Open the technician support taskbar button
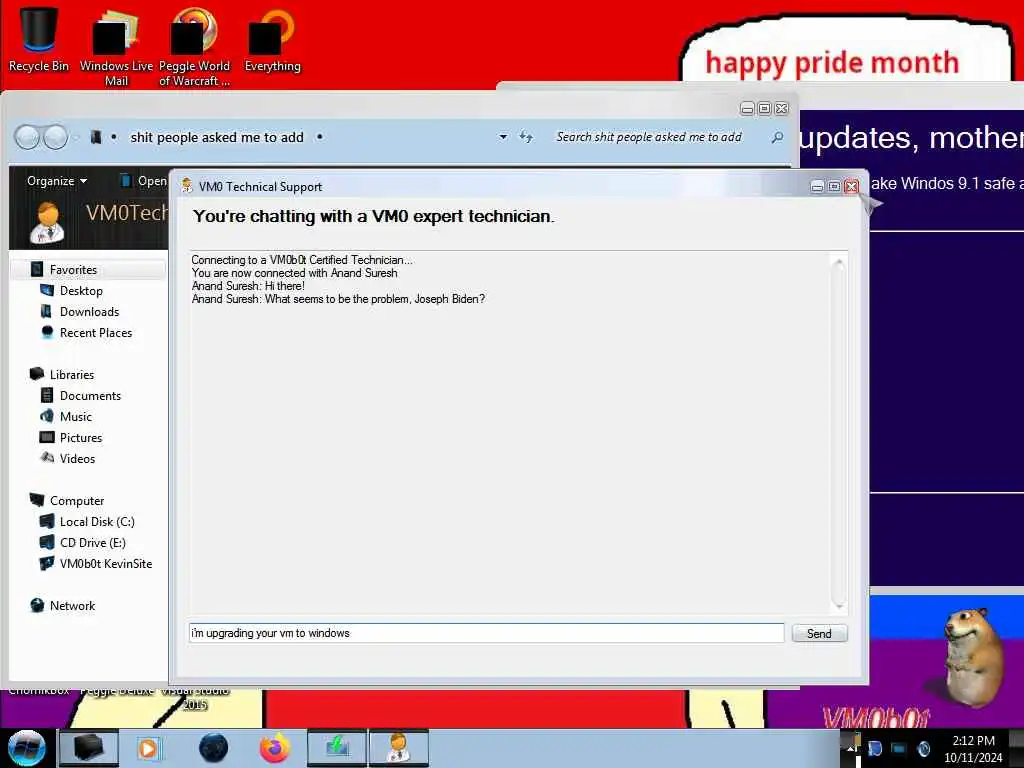Viewport: 1024px width, 768px height. [399, 748]
